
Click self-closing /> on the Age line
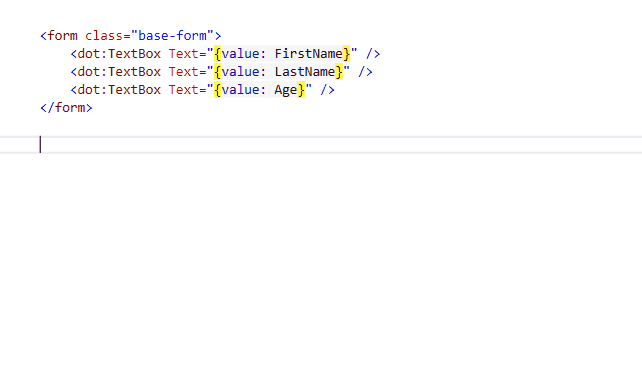click(x=328, y=90)
